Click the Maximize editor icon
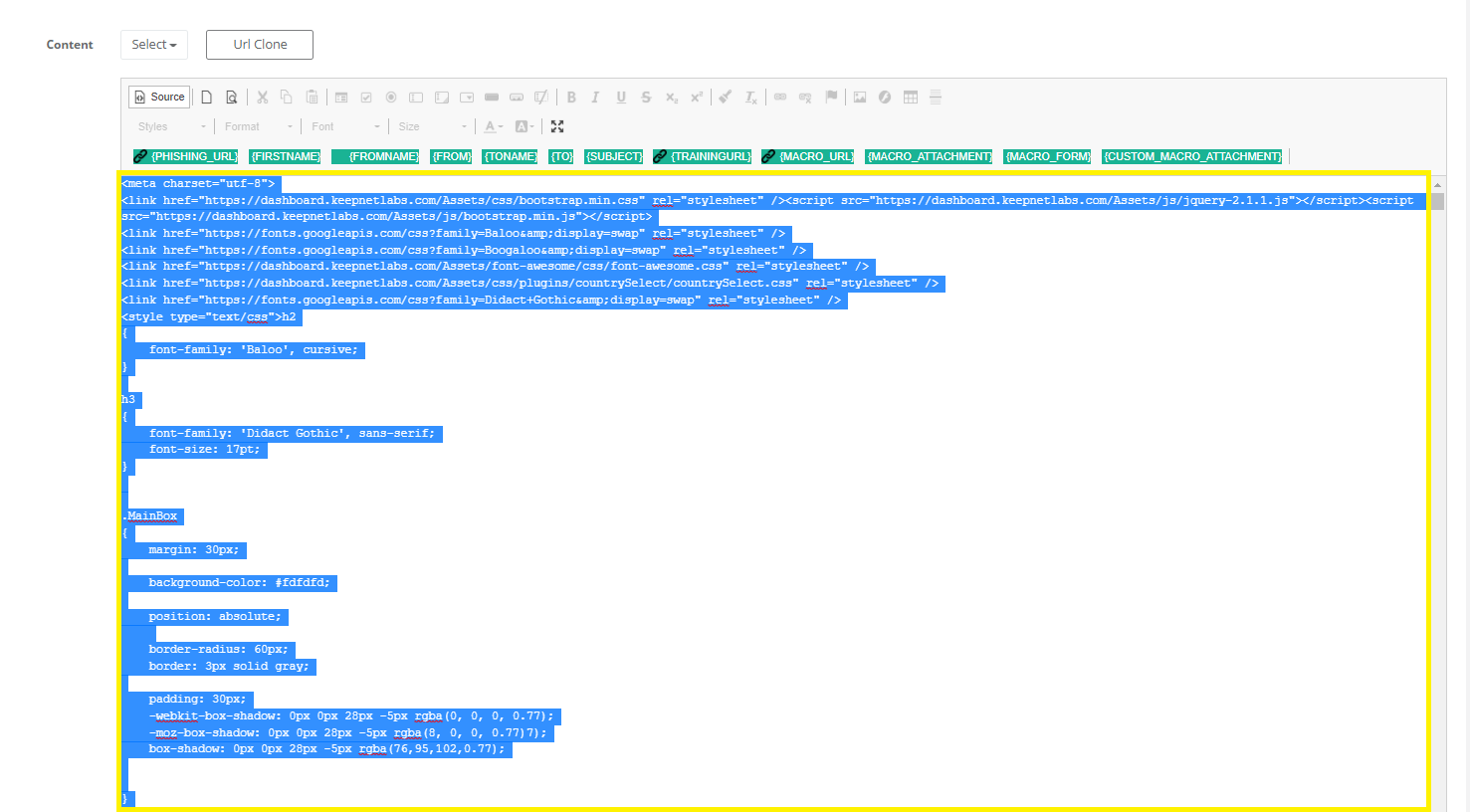This screenshot has width=1470, height=812. pos(557,126)
